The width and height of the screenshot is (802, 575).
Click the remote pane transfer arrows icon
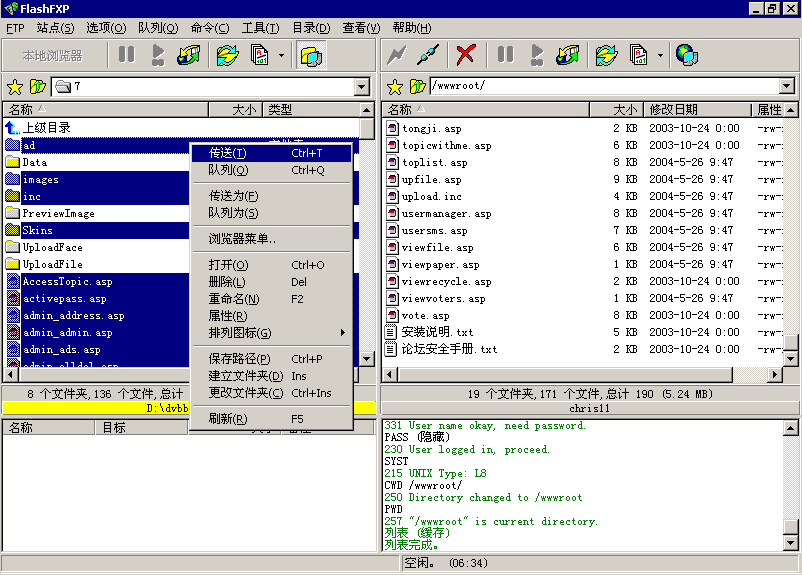click(568, 55)
